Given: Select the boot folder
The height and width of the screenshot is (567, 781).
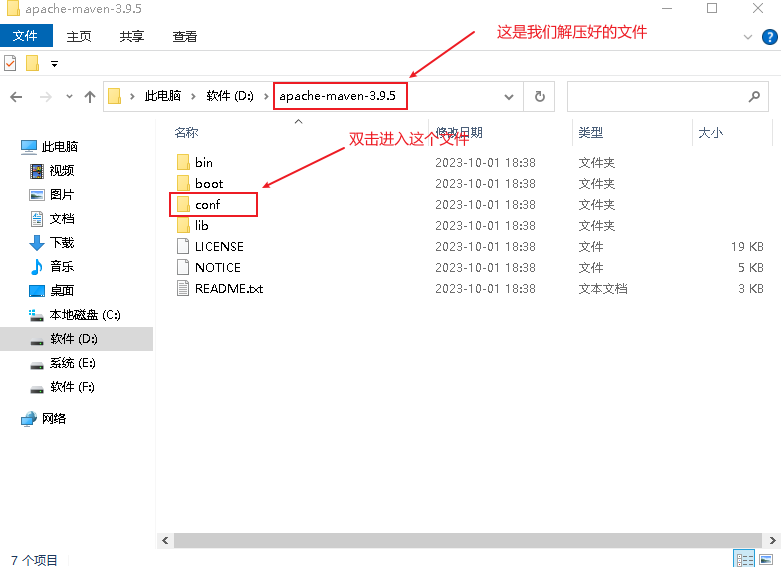Looking at the screenshot, I should 209,183.
